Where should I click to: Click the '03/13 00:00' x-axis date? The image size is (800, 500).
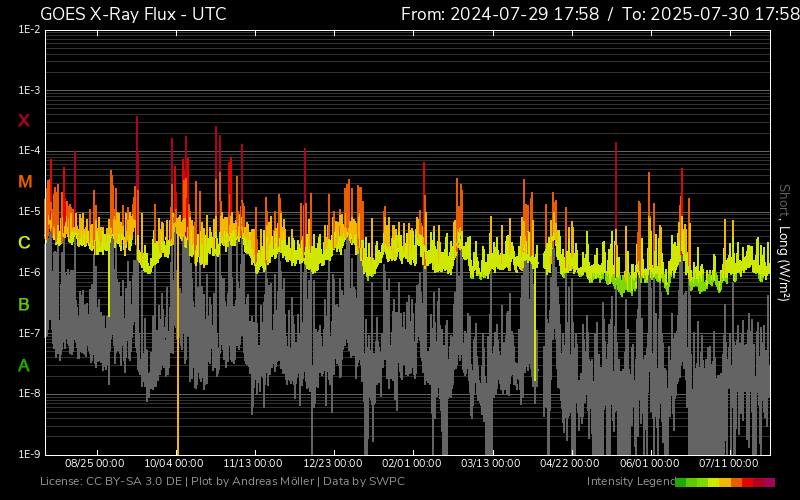(x=491, y=463)
